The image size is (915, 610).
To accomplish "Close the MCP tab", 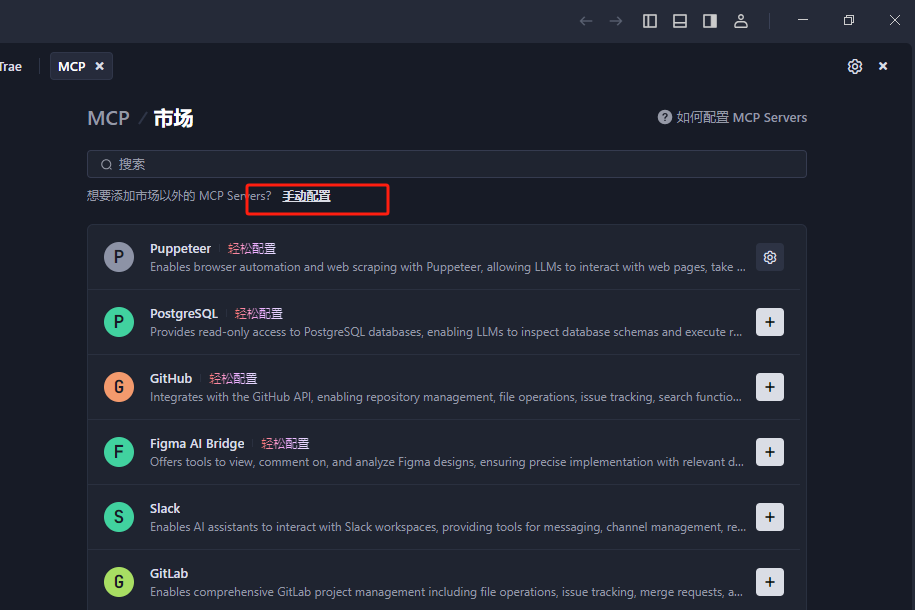I will (x=99, y=66).
